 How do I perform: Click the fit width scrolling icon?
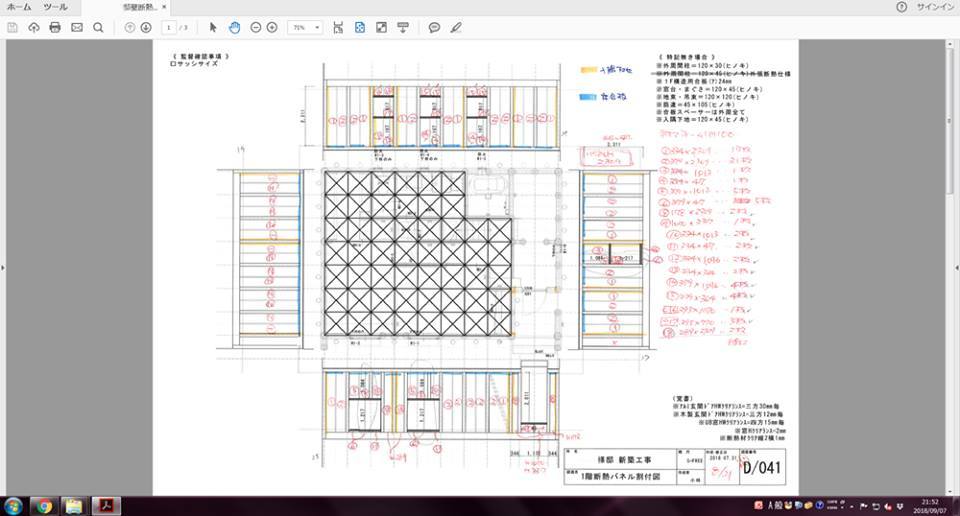click(x=338, y=28)
